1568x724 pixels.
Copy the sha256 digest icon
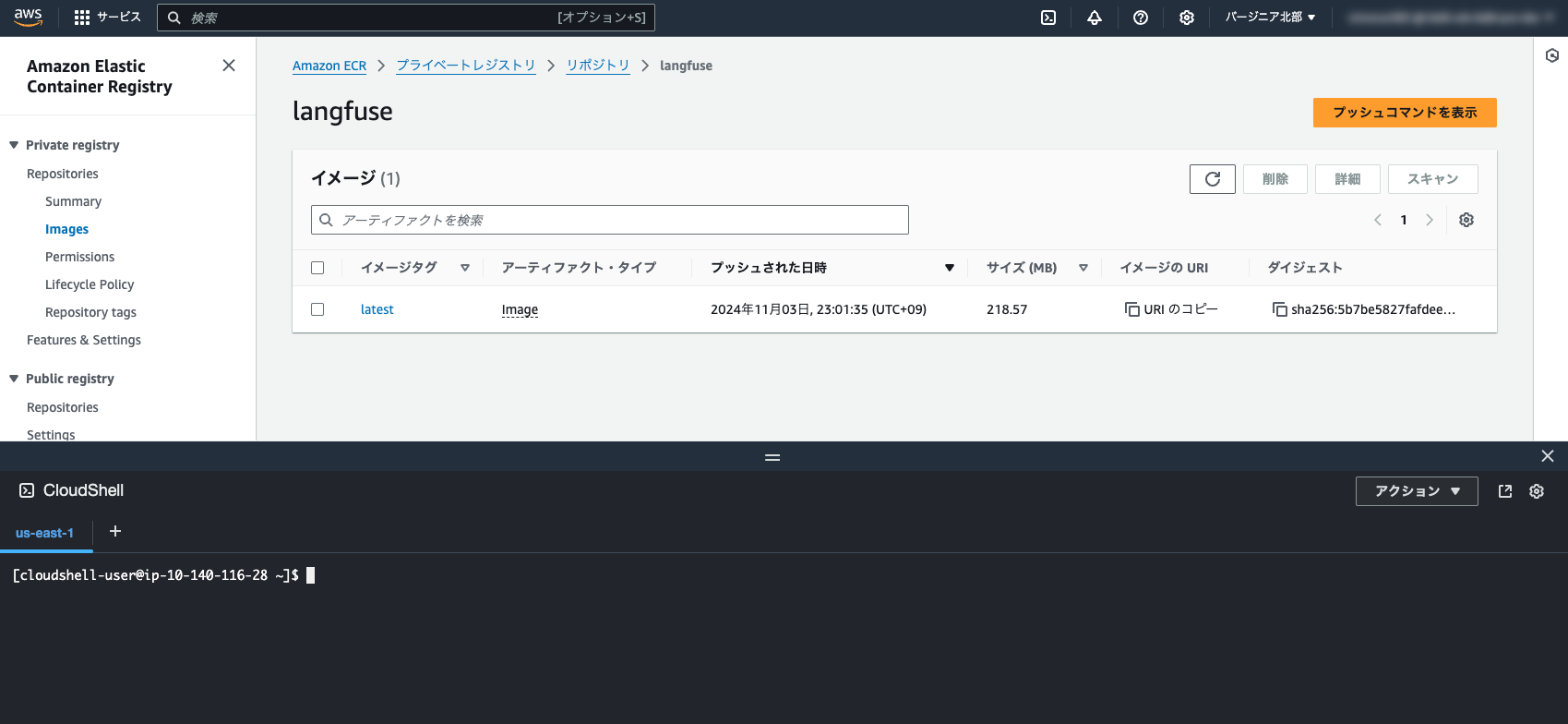[1279, 309]
